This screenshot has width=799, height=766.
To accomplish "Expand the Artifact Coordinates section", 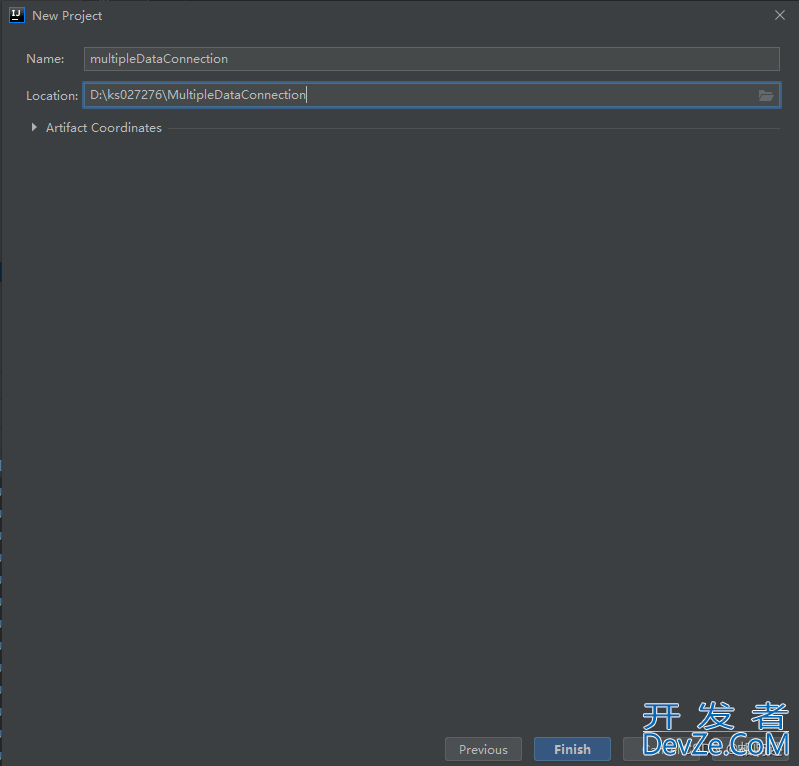I will tap(34, 127).
